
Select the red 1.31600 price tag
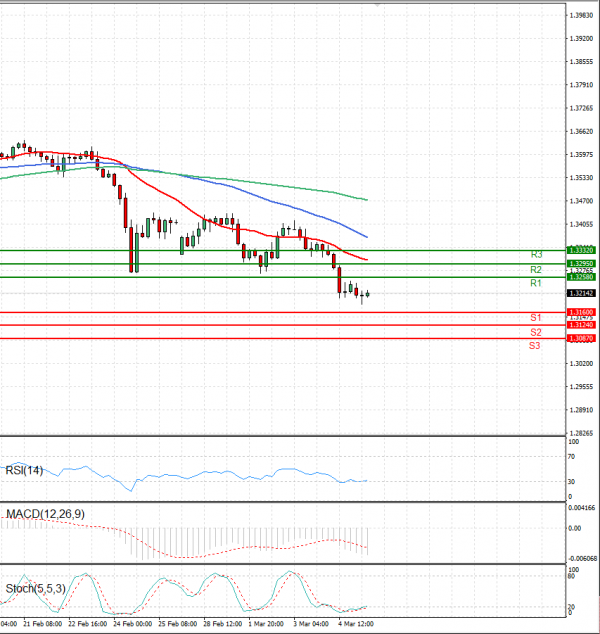click(x=581, y=312)
